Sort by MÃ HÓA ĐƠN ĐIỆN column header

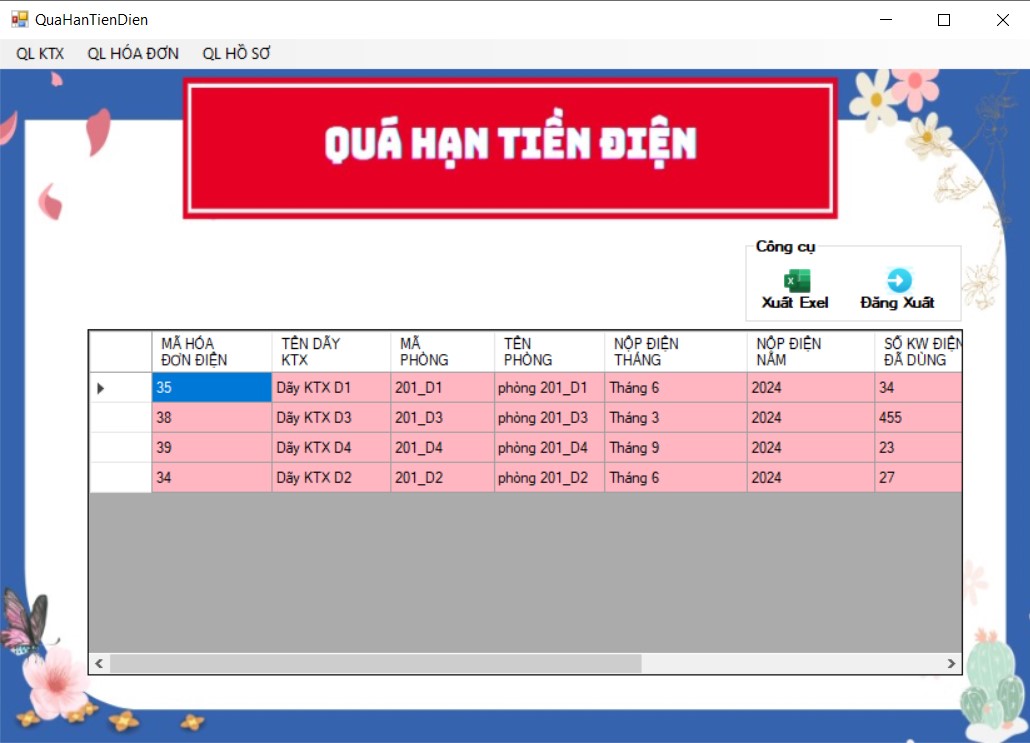point(212,351)
